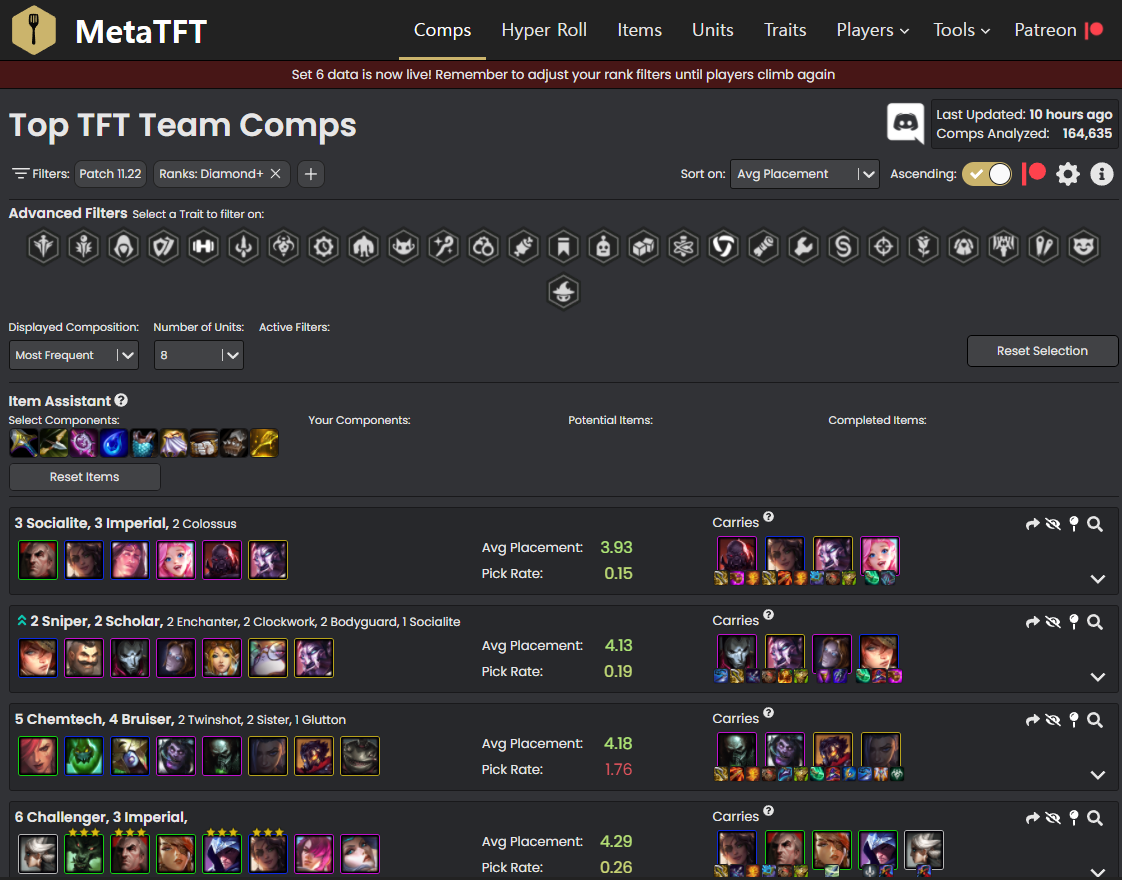Add a new filter with plus button
Screen dimensions: 1122x880
click(311, 174)
